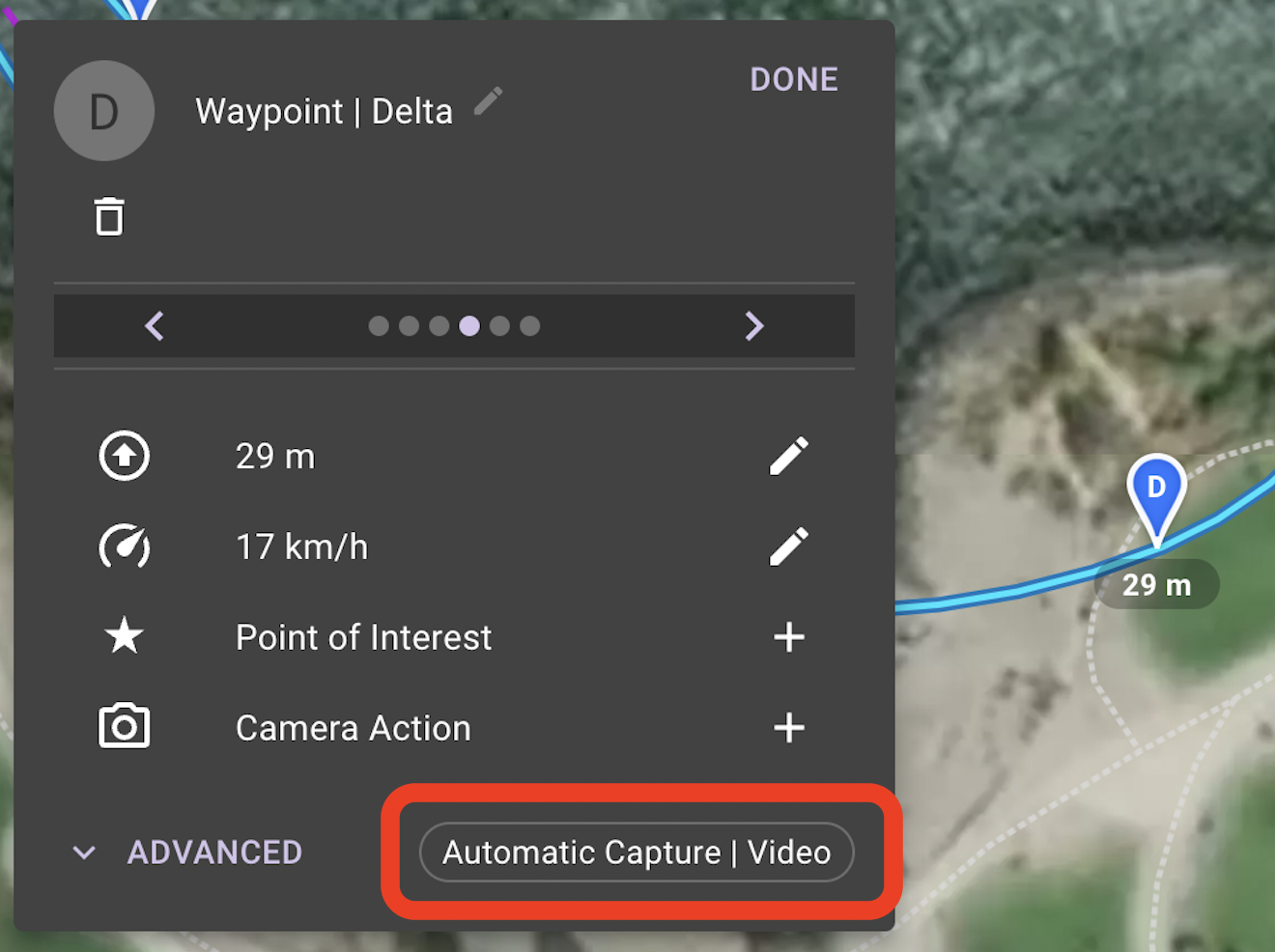The height and width of the screenshot is (952, 1275).
Task: Edit the waypoint altitude with pencil icon
Action: [790, 456]
